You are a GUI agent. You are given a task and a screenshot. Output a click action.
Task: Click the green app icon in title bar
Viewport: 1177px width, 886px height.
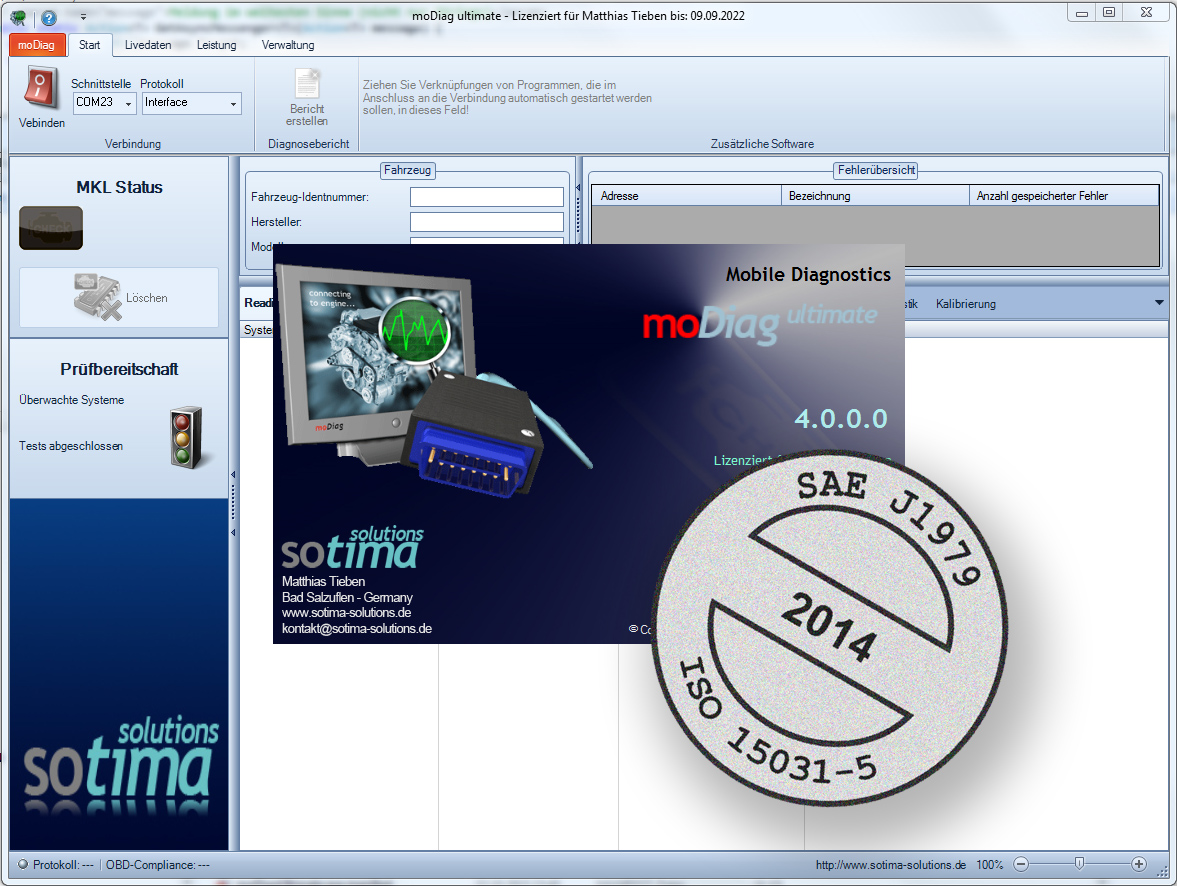[x=18, y=17]
